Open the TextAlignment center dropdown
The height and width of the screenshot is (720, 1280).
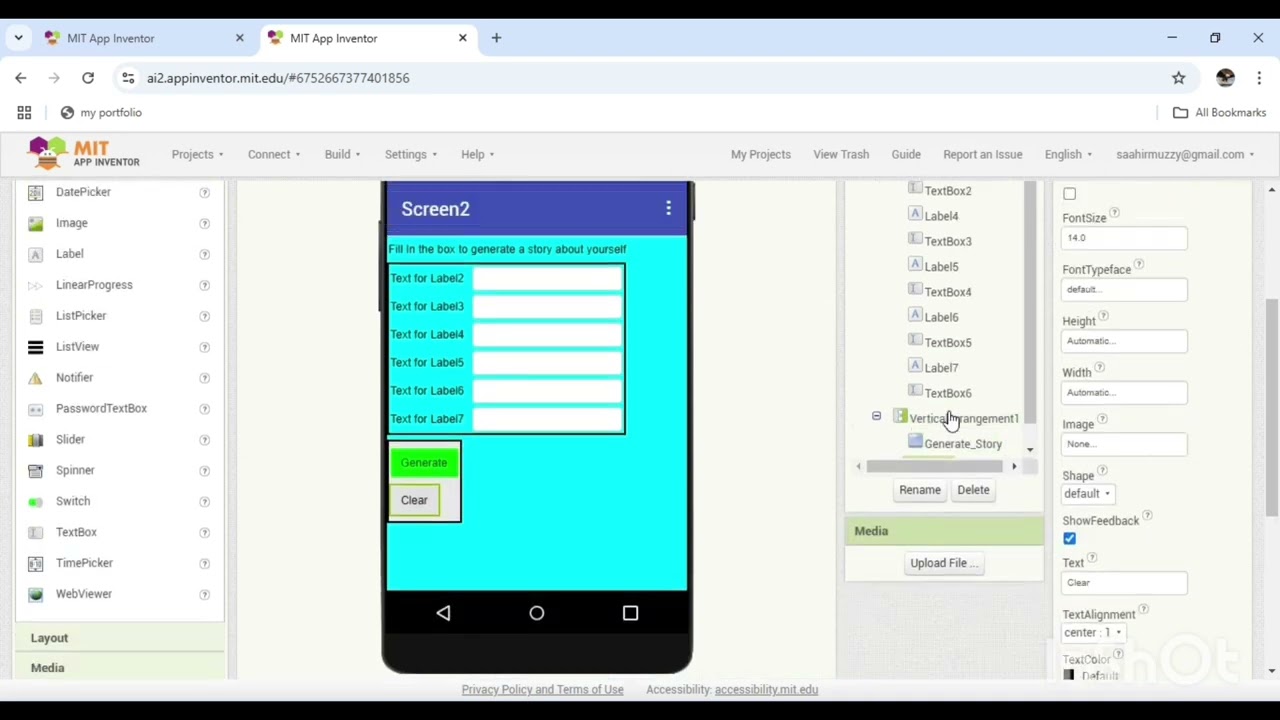pos(1093,633)
